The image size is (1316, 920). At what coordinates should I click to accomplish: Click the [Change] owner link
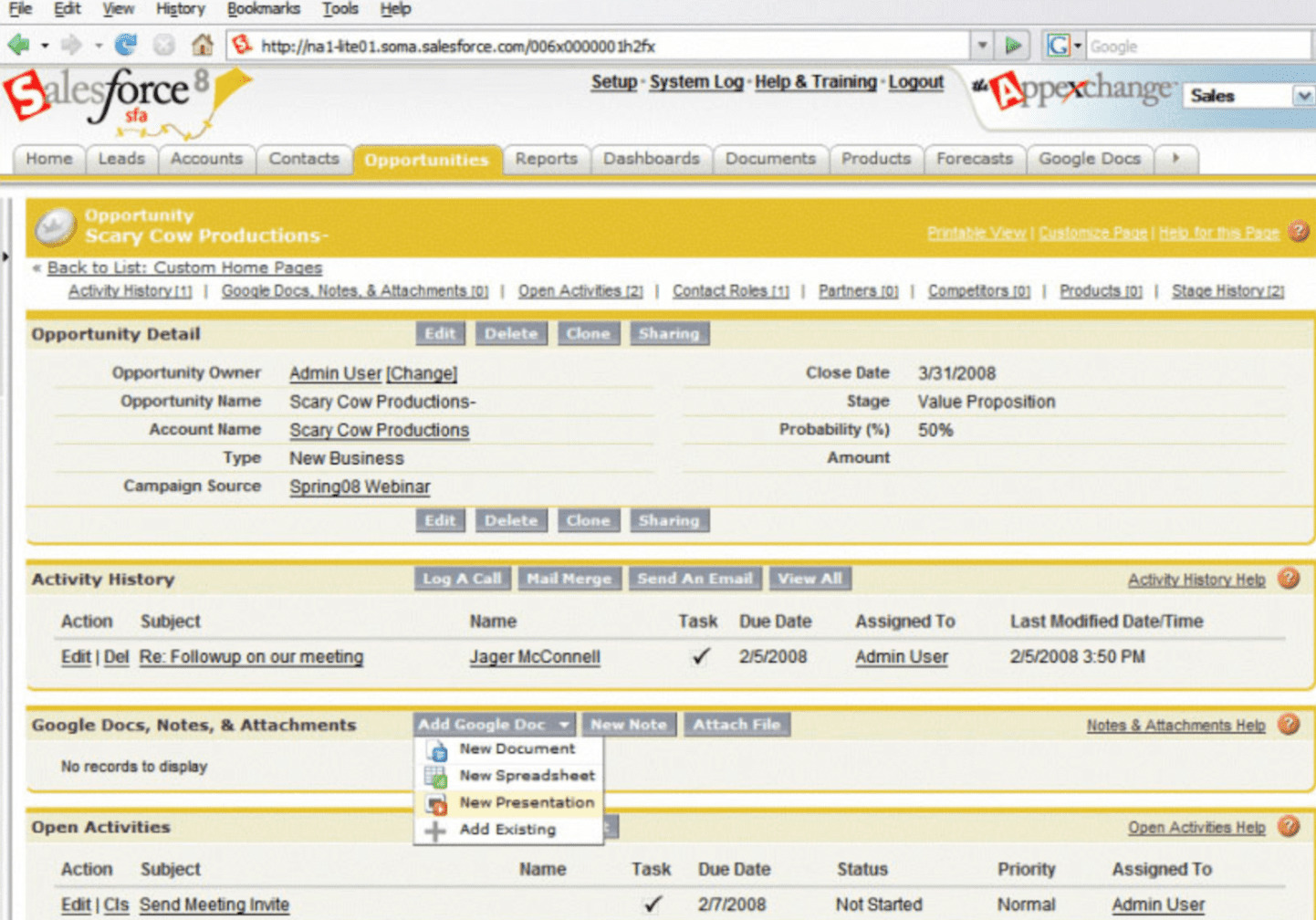pos(422,373)
